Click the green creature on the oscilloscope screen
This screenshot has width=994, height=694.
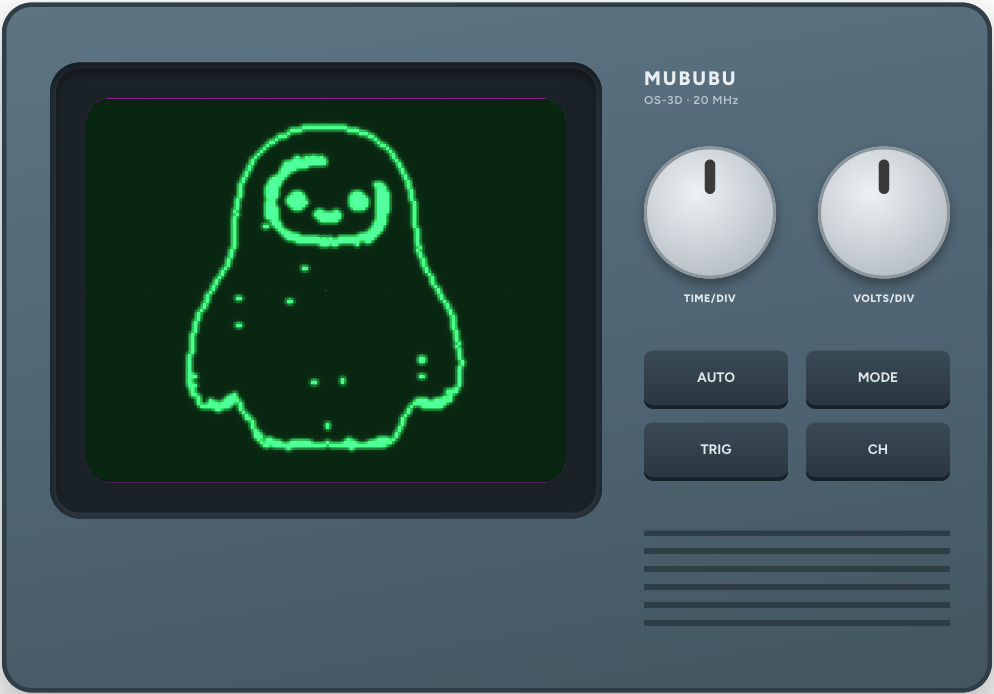(x=325, y=287)
